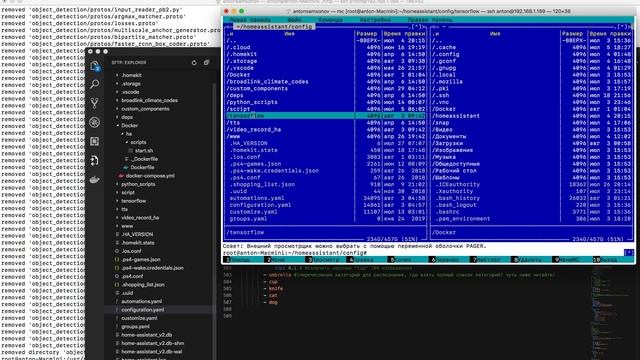
Task: Click the [^] button on mc left panel
Action: coord(416,27)
